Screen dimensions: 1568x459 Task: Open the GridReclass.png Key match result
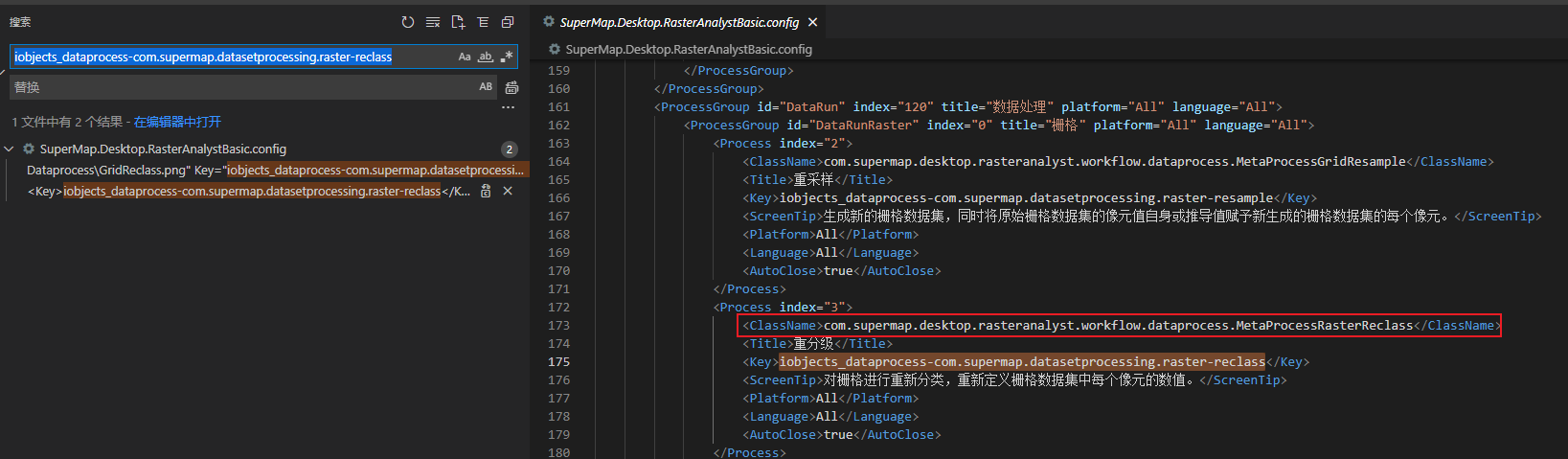(x=276, y=170)
